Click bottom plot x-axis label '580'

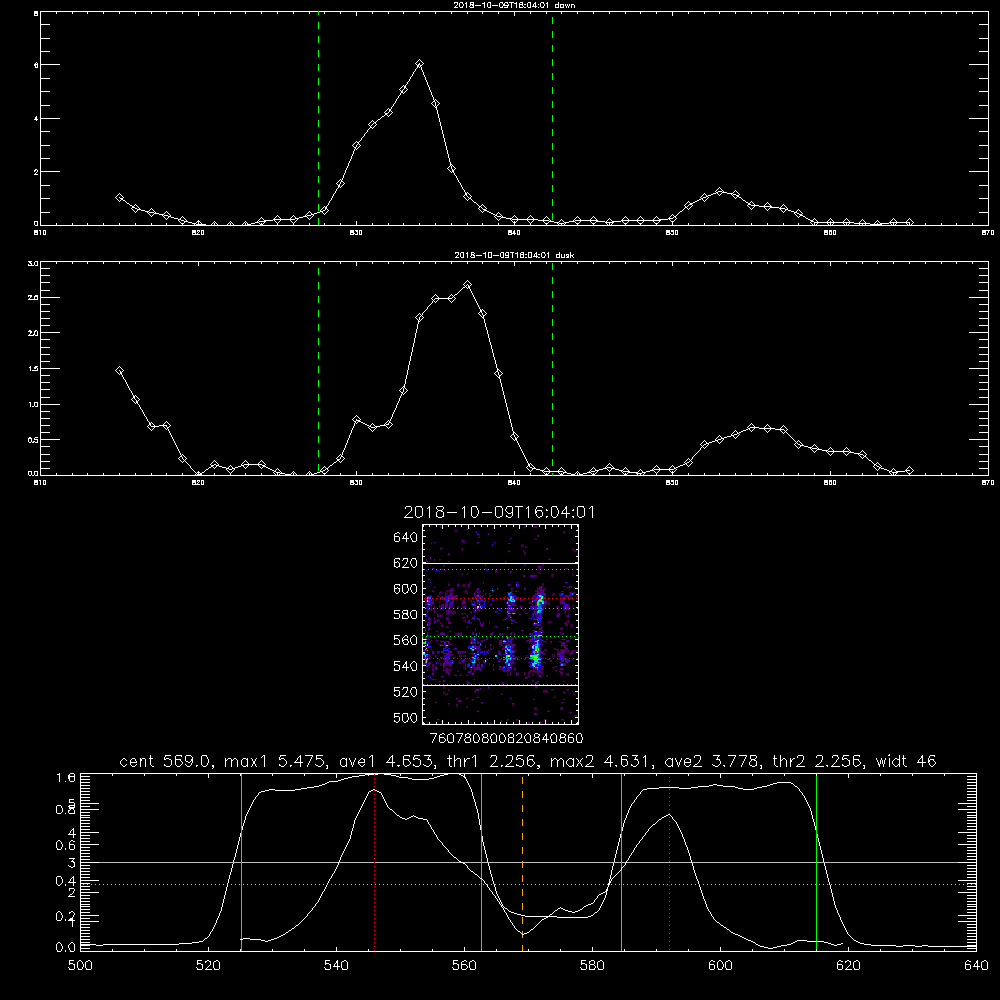[592, 966]
